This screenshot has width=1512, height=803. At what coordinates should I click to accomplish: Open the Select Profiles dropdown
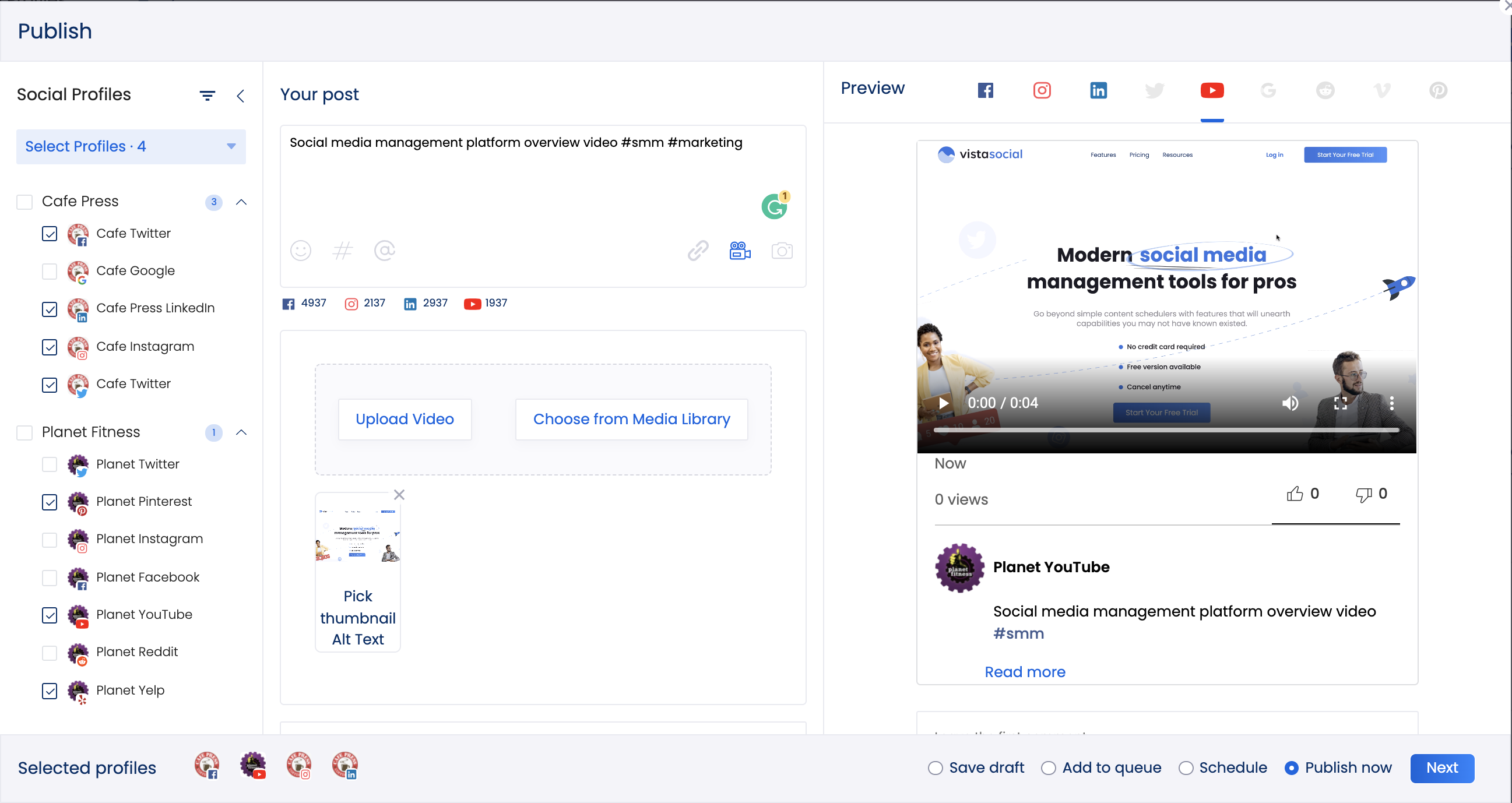coord(131,146)
